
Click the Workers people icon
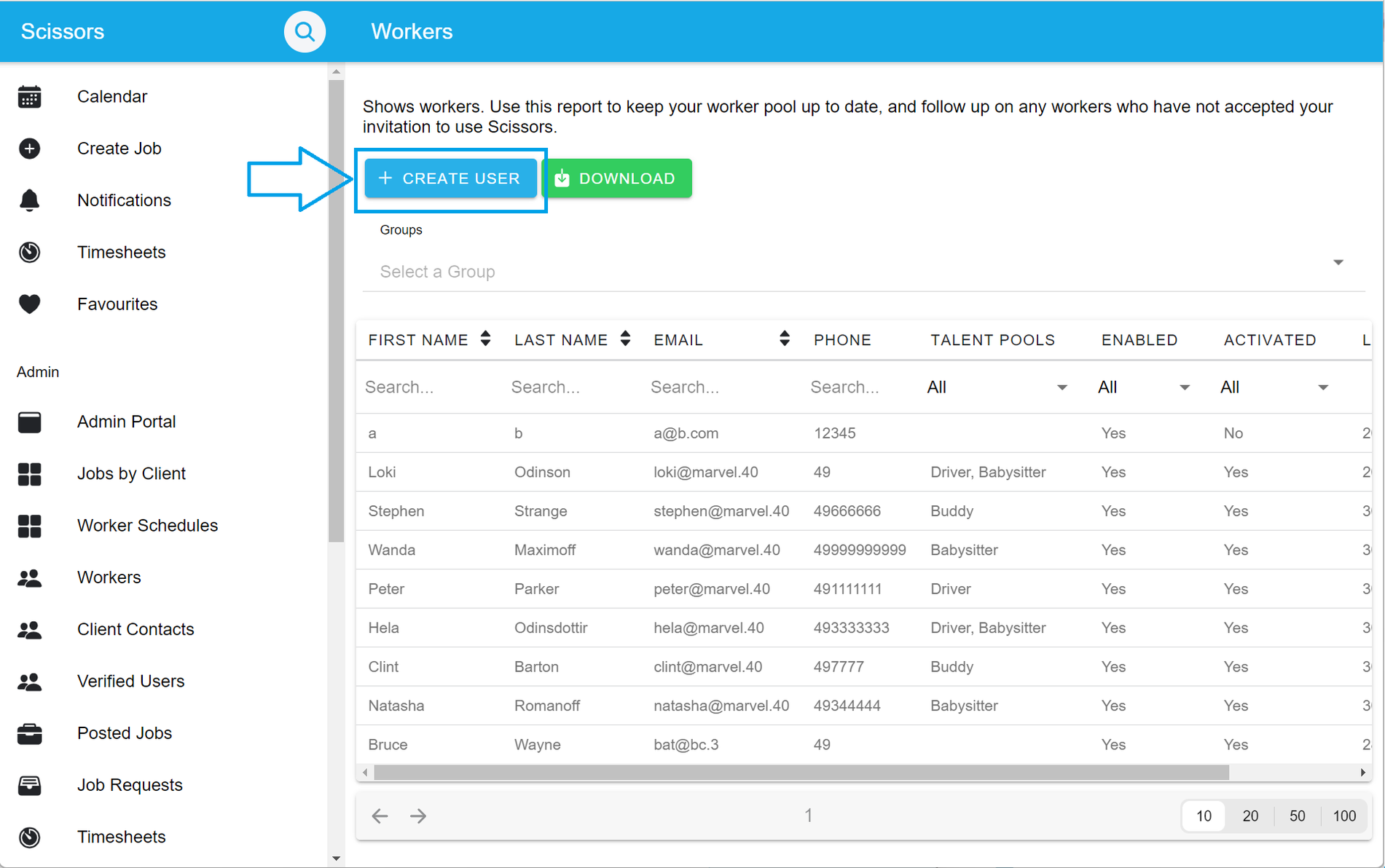tap(30, 578)
